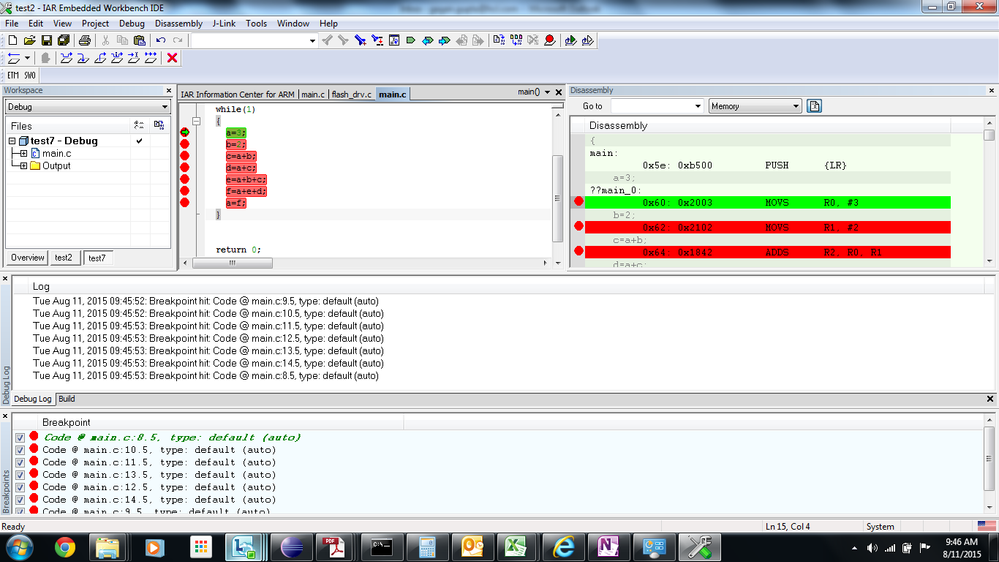Image resolution: width=999 pixels, height=562 pixels.
Task: Open the J-Link menu
Action: pyautogui.click(x=224, y=24)
